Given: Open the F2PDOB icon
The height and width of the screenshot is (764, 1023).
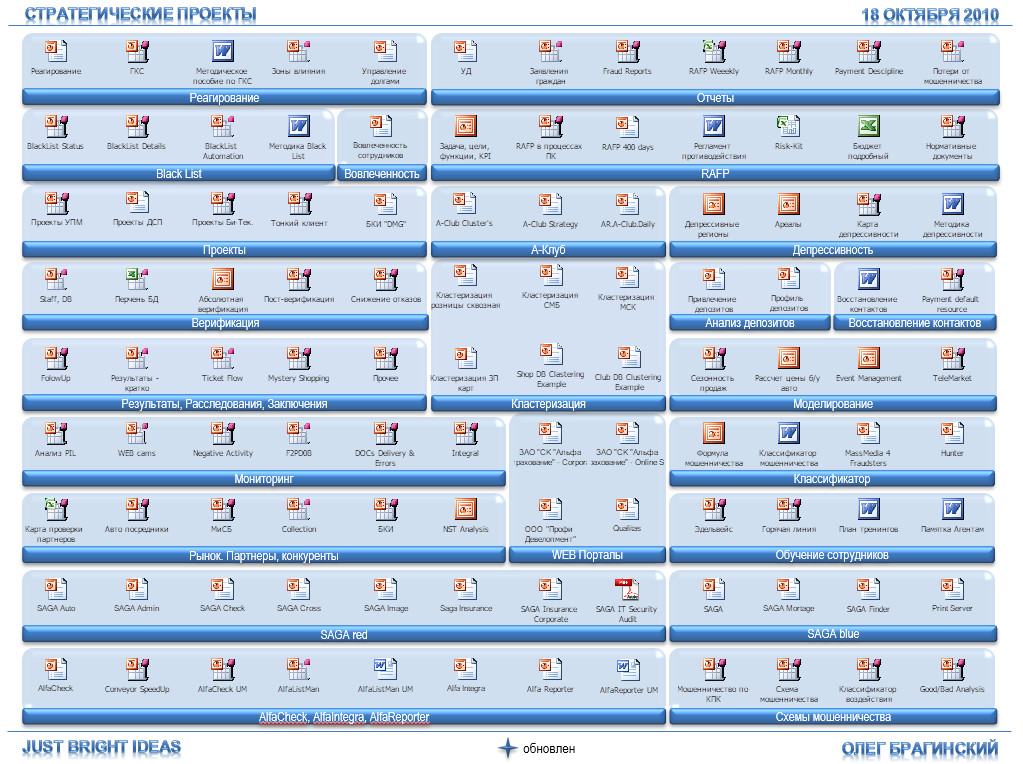Looking at the screenshot, I should point(299,433).
